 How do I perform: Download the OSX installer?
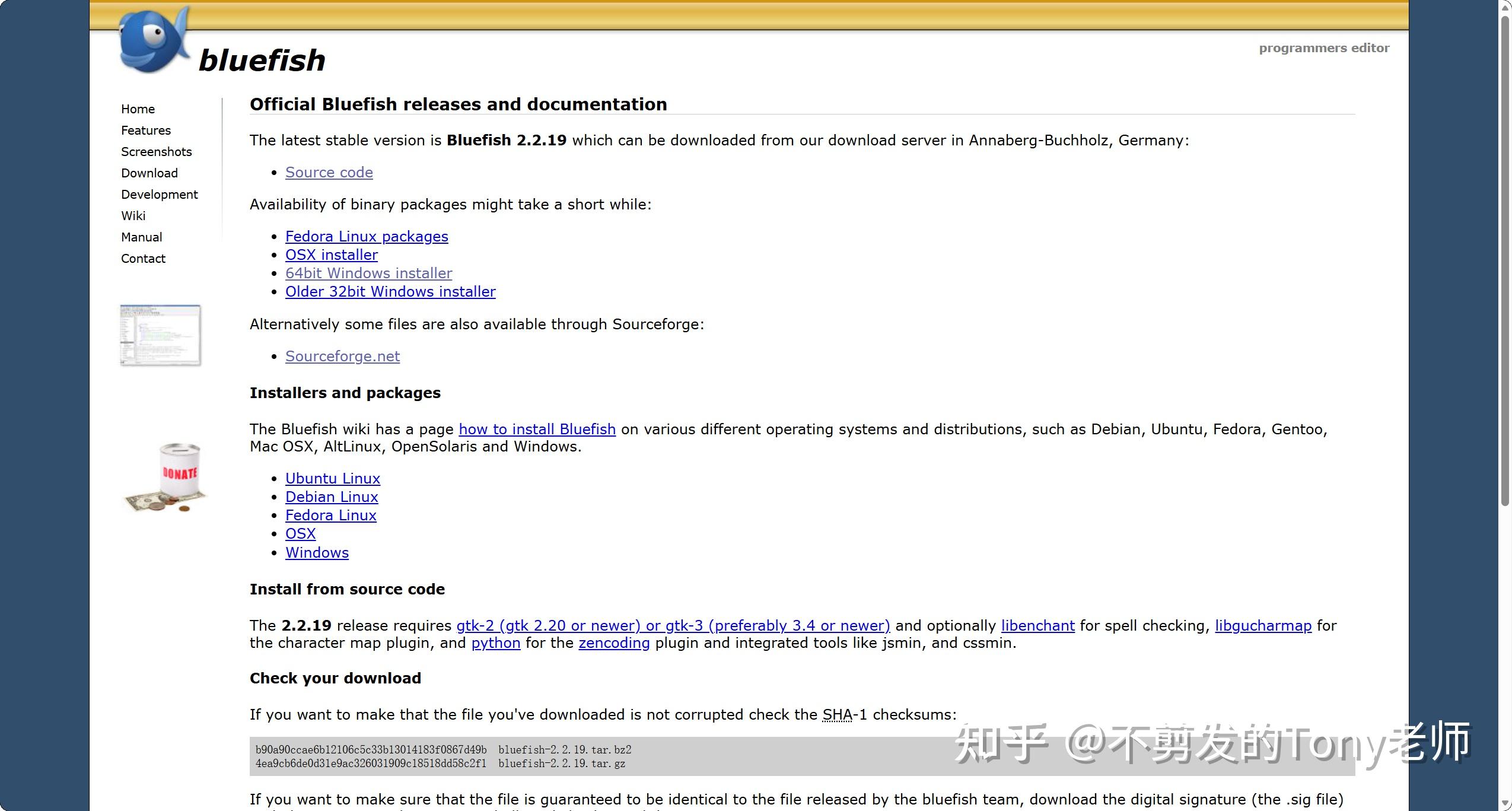pyautogui.click(x=332, y=255)
